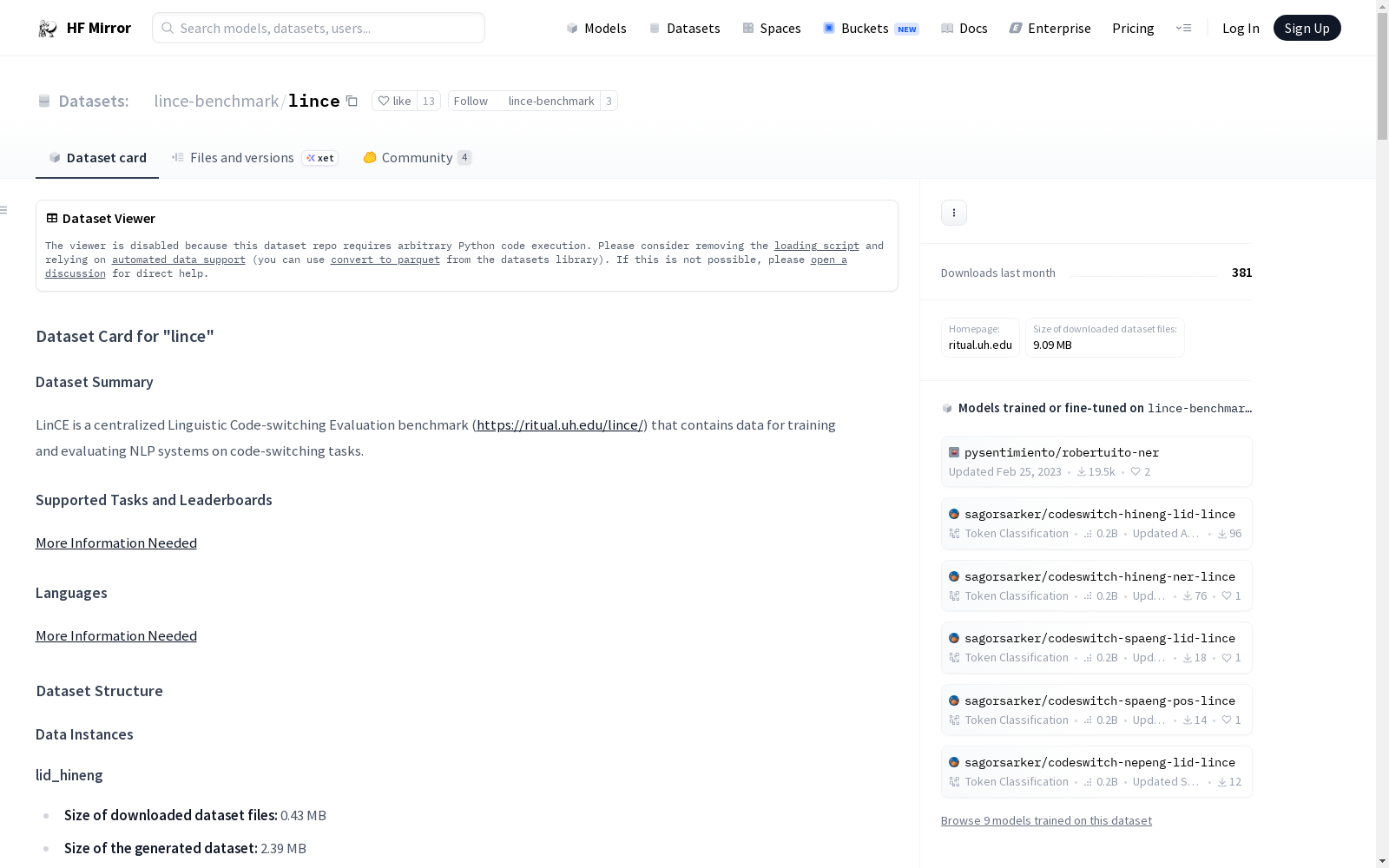Open the ritual.uh.edu/lince URL link
This screenshot has height=868, width=1389.
(560, 424)
